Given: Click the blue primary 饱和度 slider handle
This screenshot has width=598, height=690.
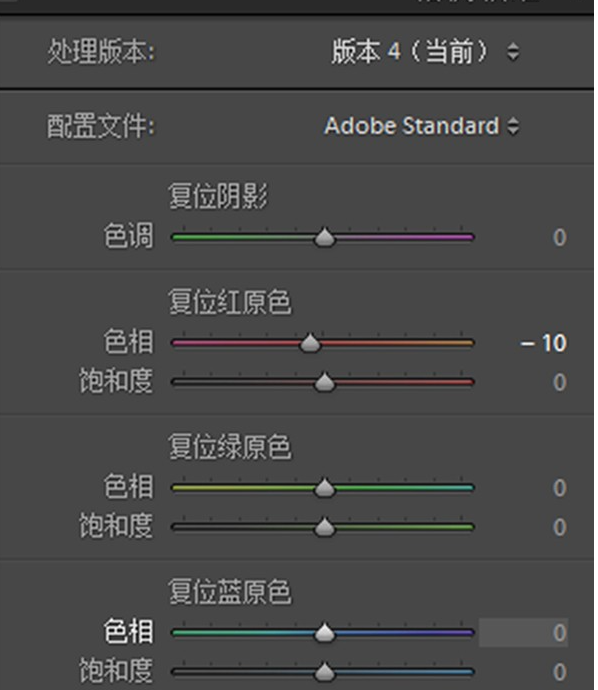Looking at the screenshot, I should 325,672.
